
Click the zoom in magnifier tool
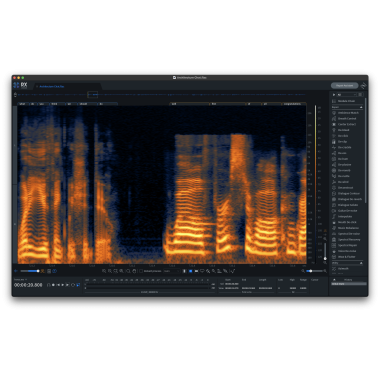pyautogui.click(x=104, y=271)
